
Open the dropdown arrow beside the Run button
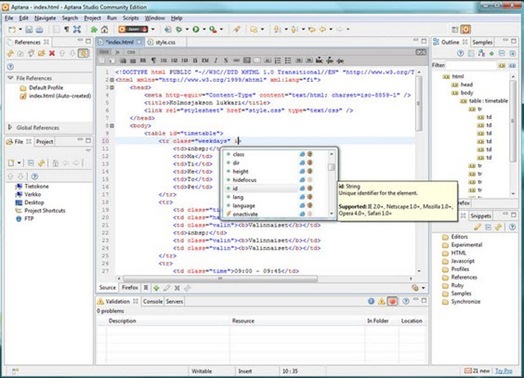204,29
